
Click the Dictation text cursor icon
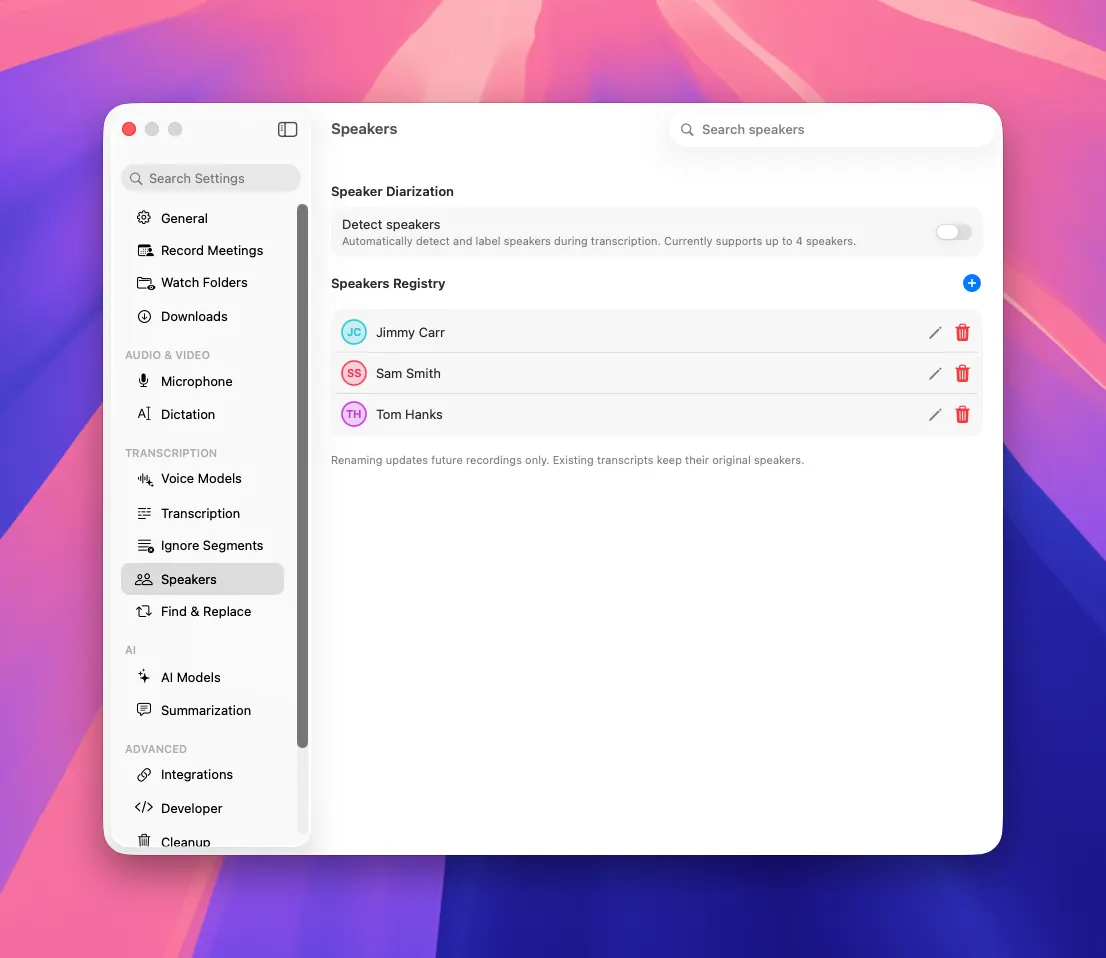pos(144,414)
